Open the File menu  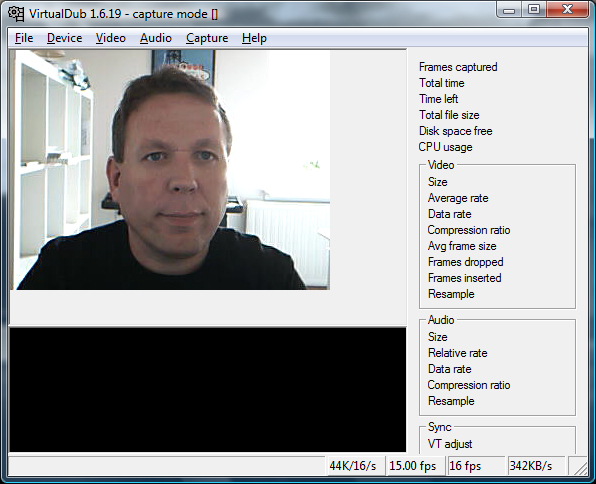[x=24, y=38]
